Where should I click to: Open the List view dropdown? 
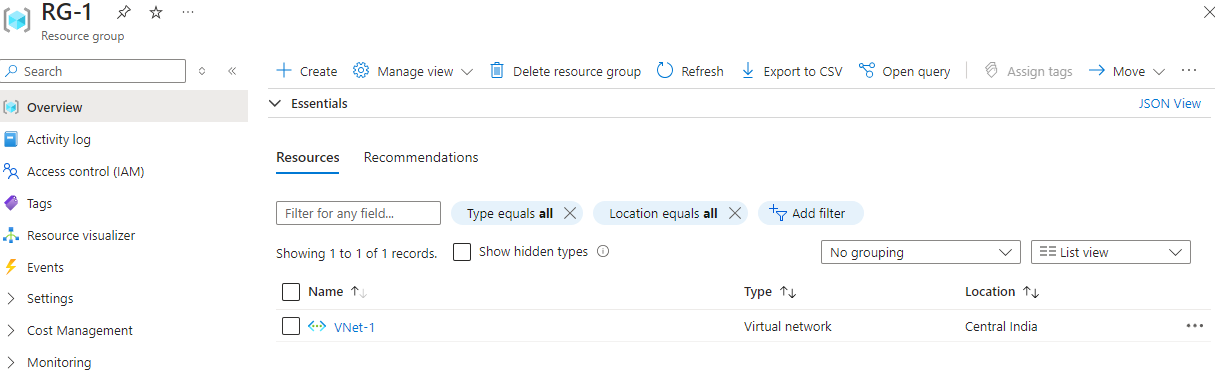point(1111,252)
